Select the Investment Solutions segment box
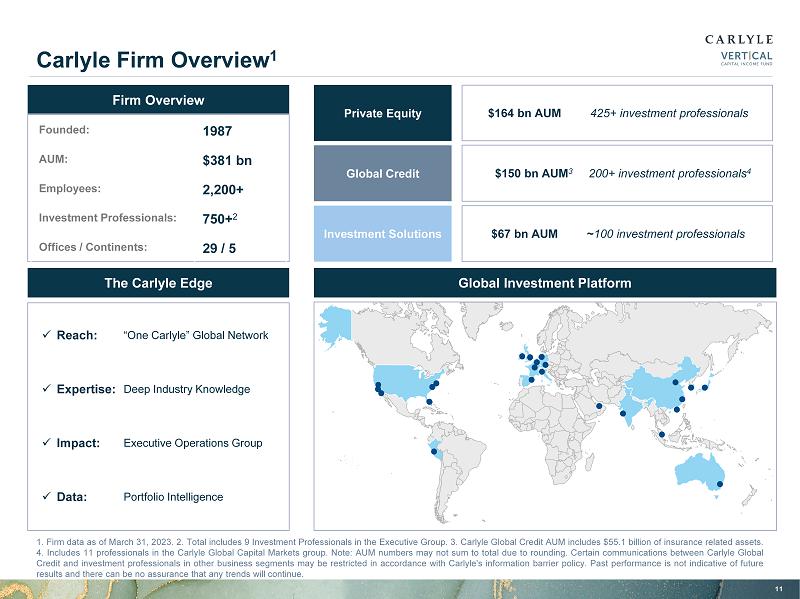Screen dimensions: 800x599 tap(383, 234)
